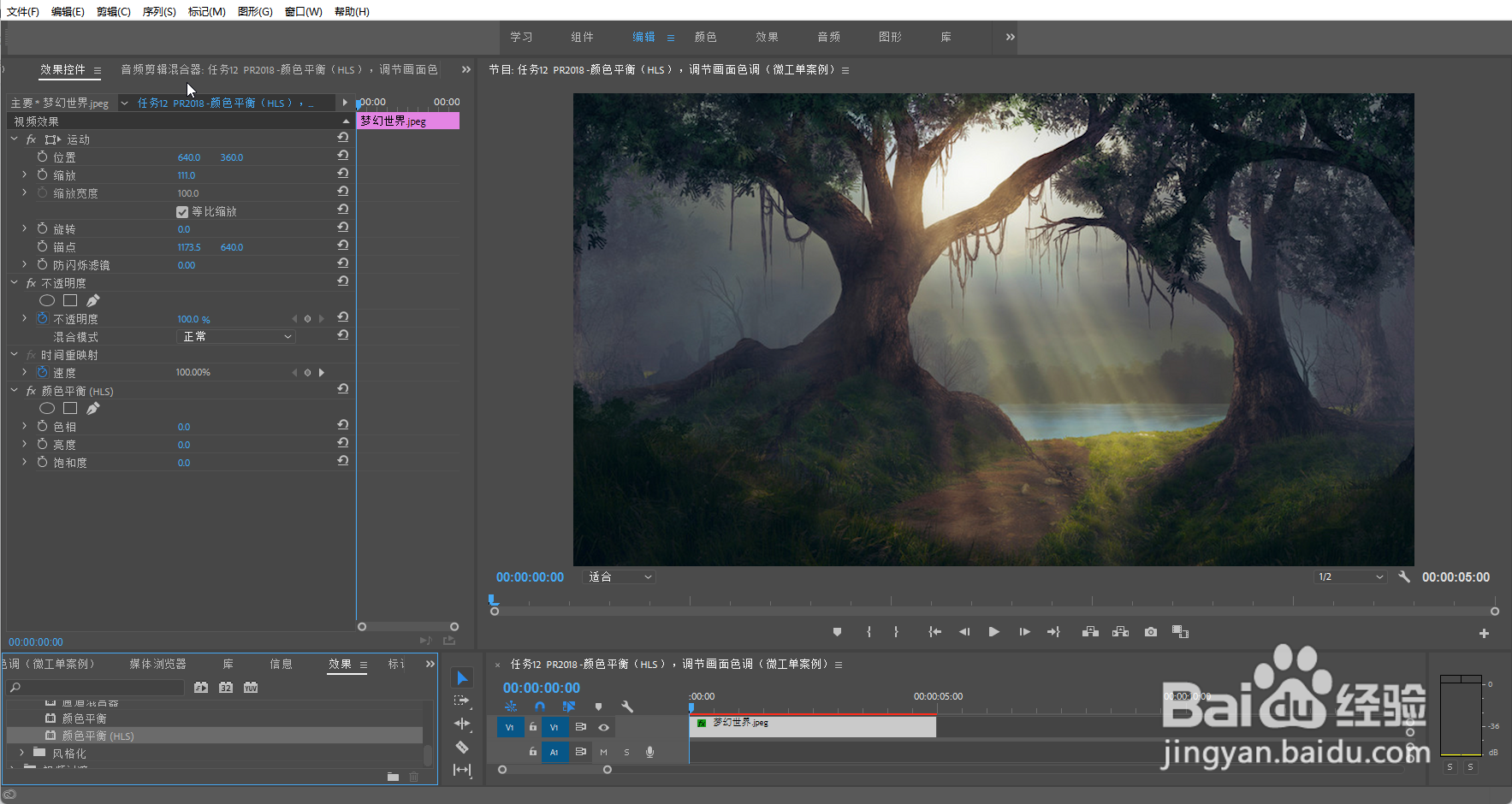
Task: Reset the Hue (色相) parameter
Action: pyautogui.click(x=342, y=425)
